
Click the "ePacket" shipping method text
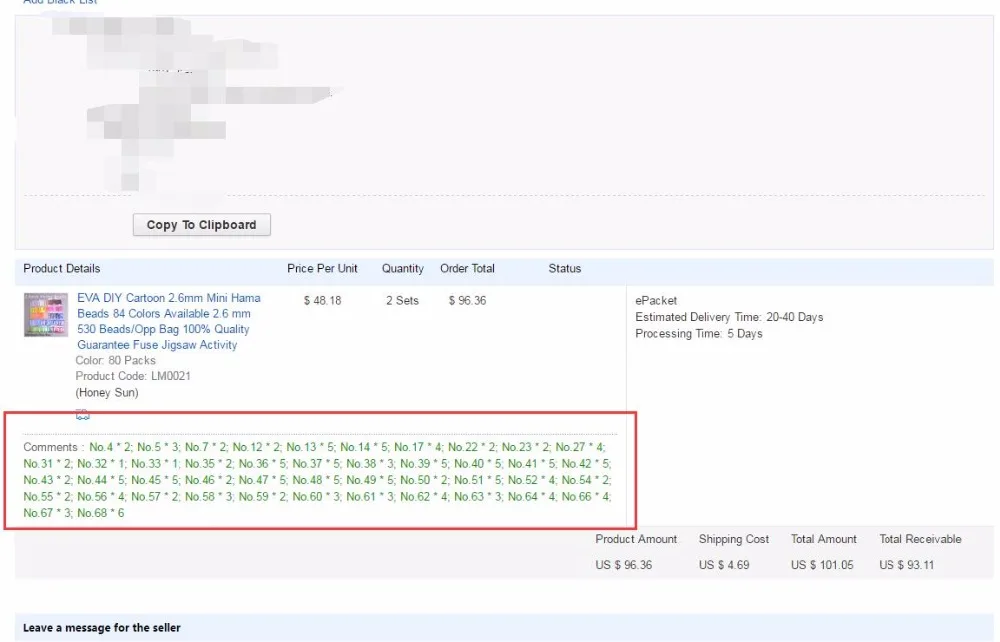[656, 300]
